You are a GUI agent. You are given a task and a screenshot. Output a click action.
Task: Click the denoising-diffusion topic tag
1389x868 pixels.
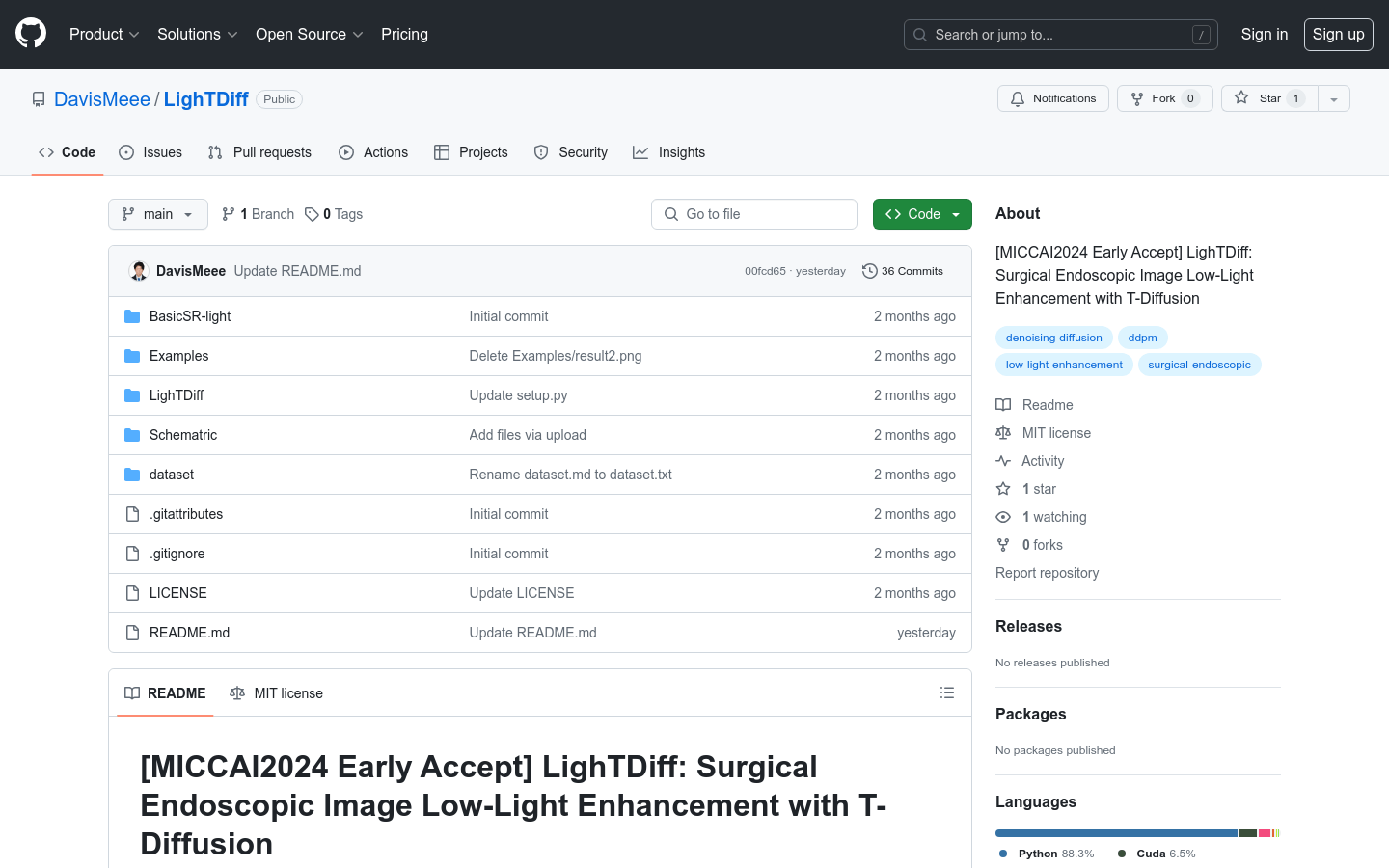click(1053, 338)
